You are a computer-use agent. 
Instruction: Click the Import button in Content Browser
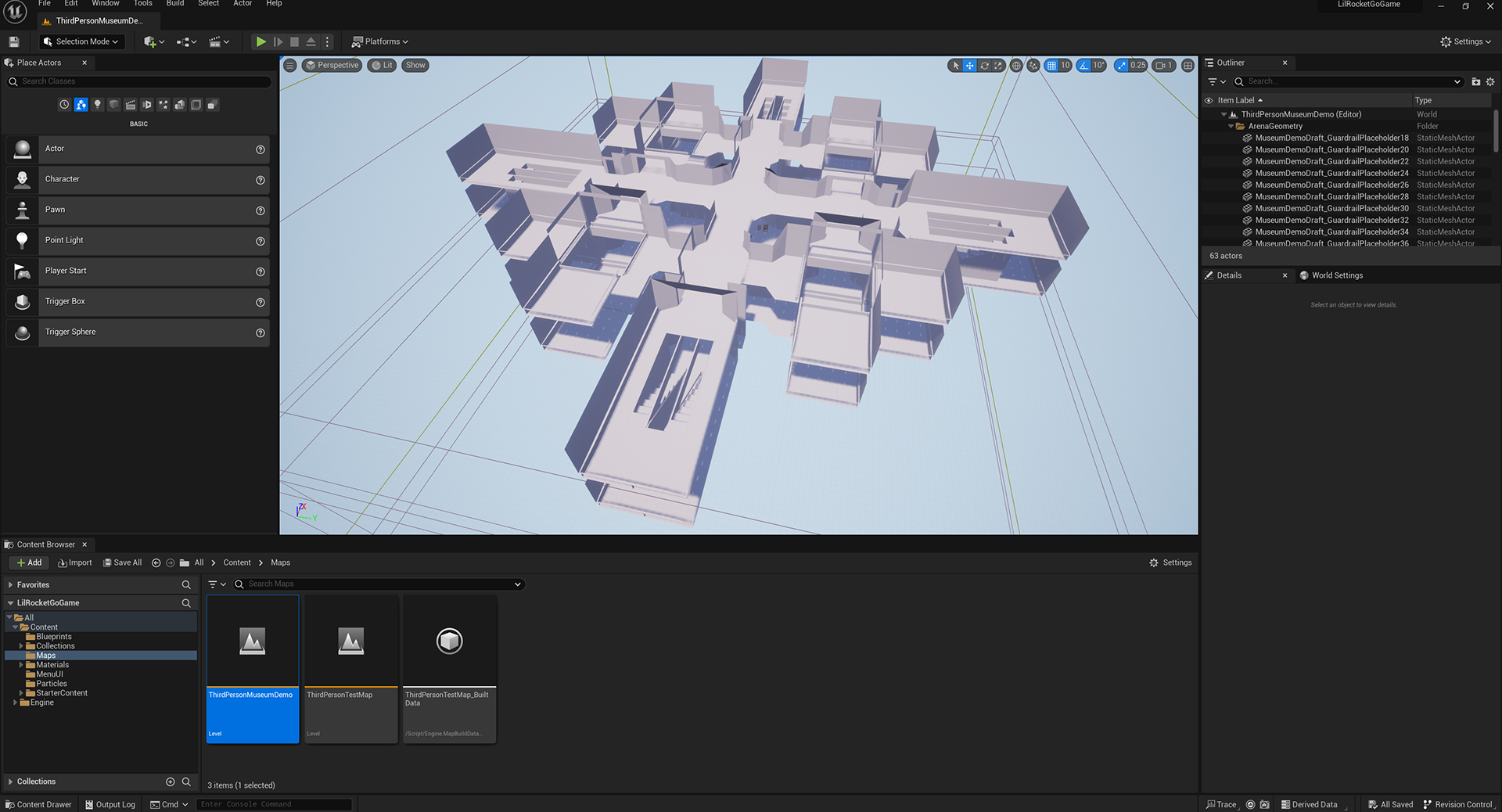74,562
